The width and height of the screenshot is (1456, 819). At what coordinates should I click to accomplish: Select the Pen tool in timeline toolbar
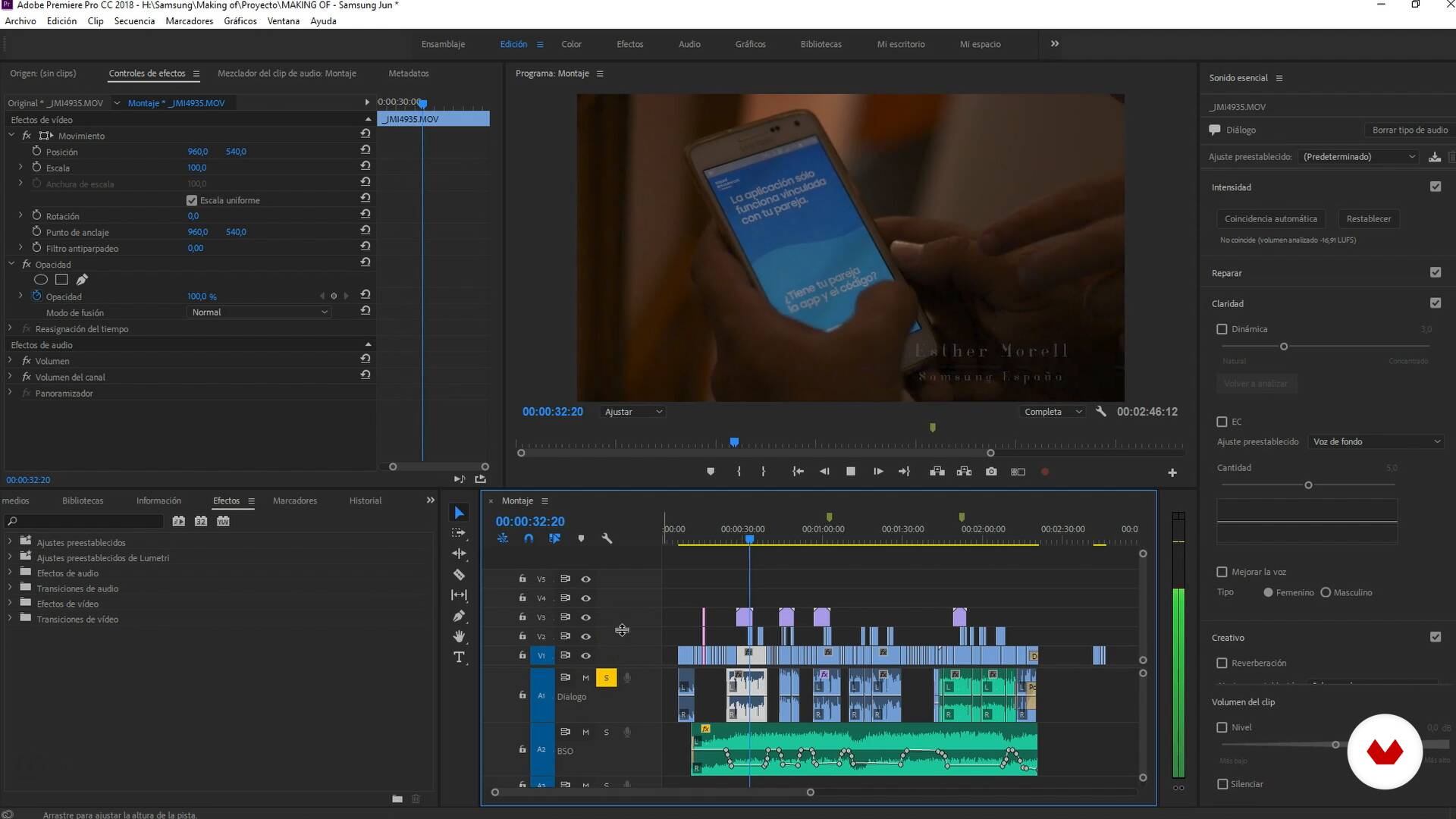459,616
